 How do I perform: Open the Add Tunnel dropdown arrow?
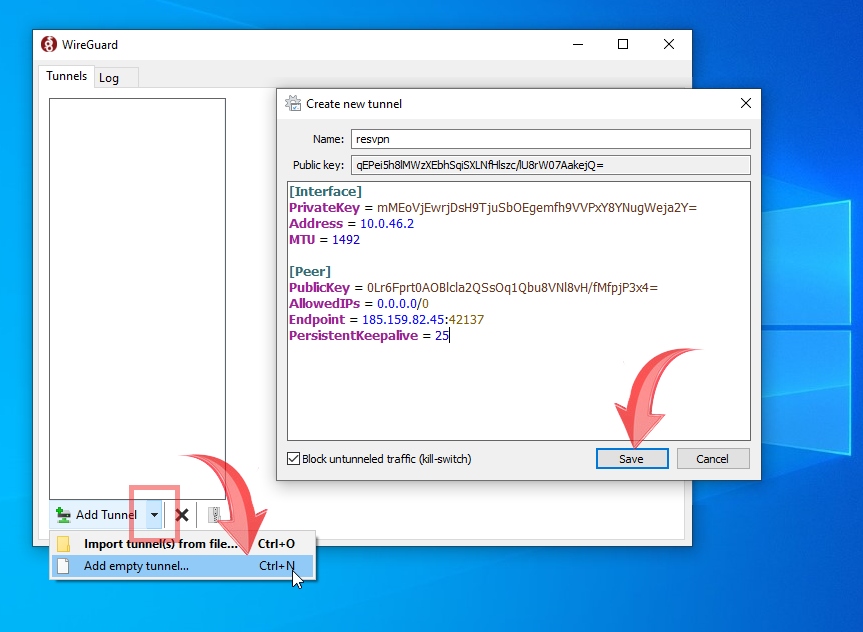(155, 515)
